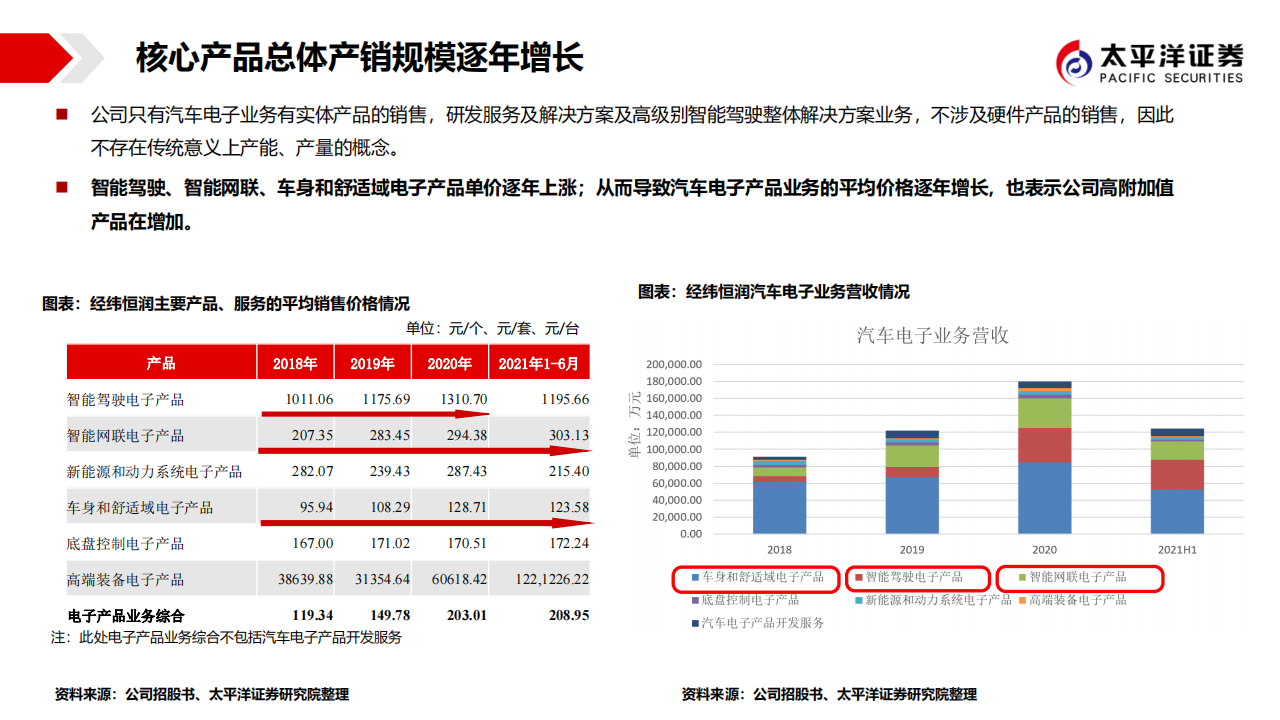1280x720 pixels.
Task: Click table cell value 172.24
Action: [x=569, y=543]
